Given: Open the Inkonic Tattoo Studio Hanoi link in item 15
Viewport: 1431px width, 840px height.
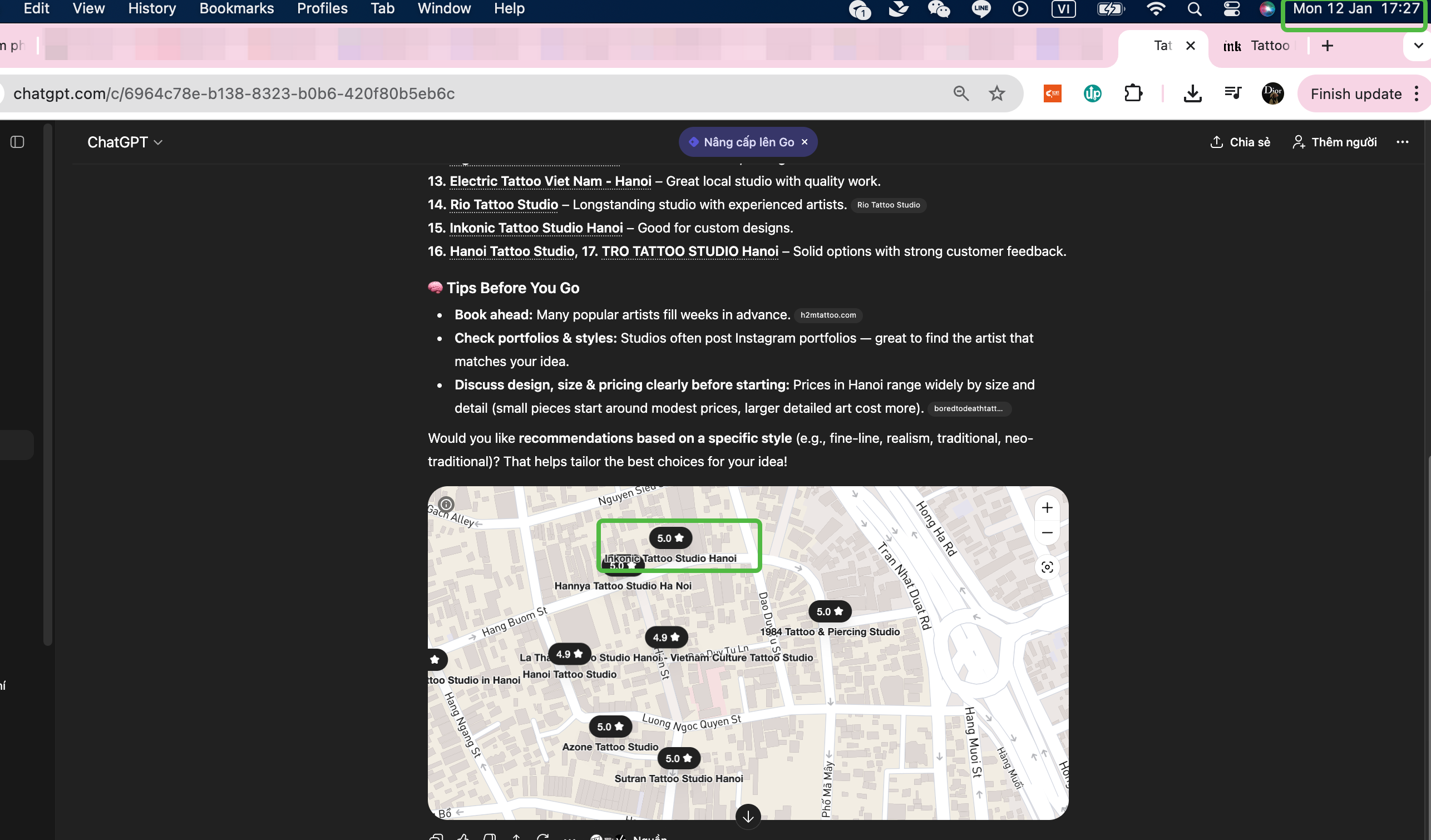Looking at the screenshot, I should pyautogui.click(x=536, y=228).
